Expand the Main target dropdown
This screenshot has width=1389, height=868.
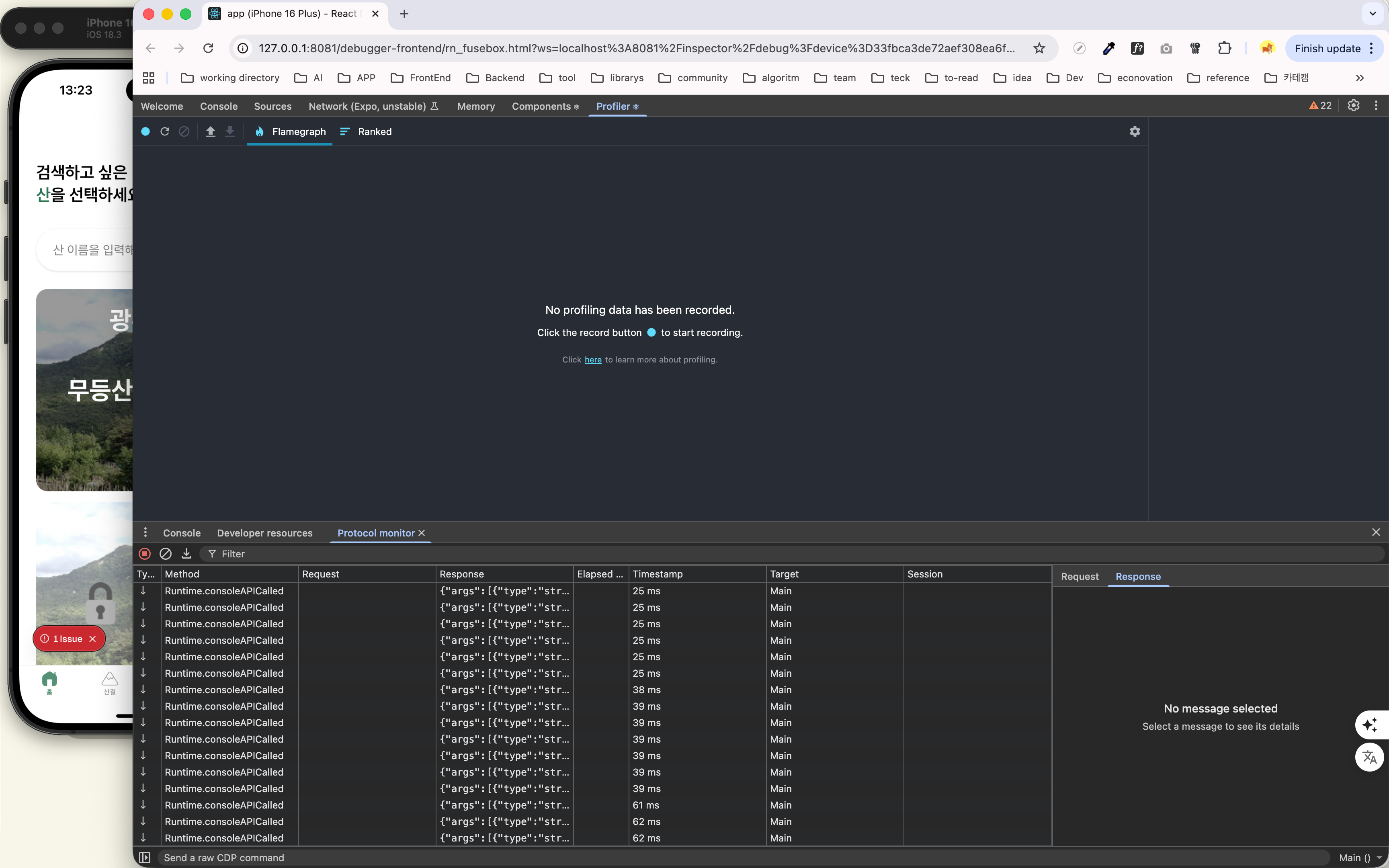click(1360, 857)
